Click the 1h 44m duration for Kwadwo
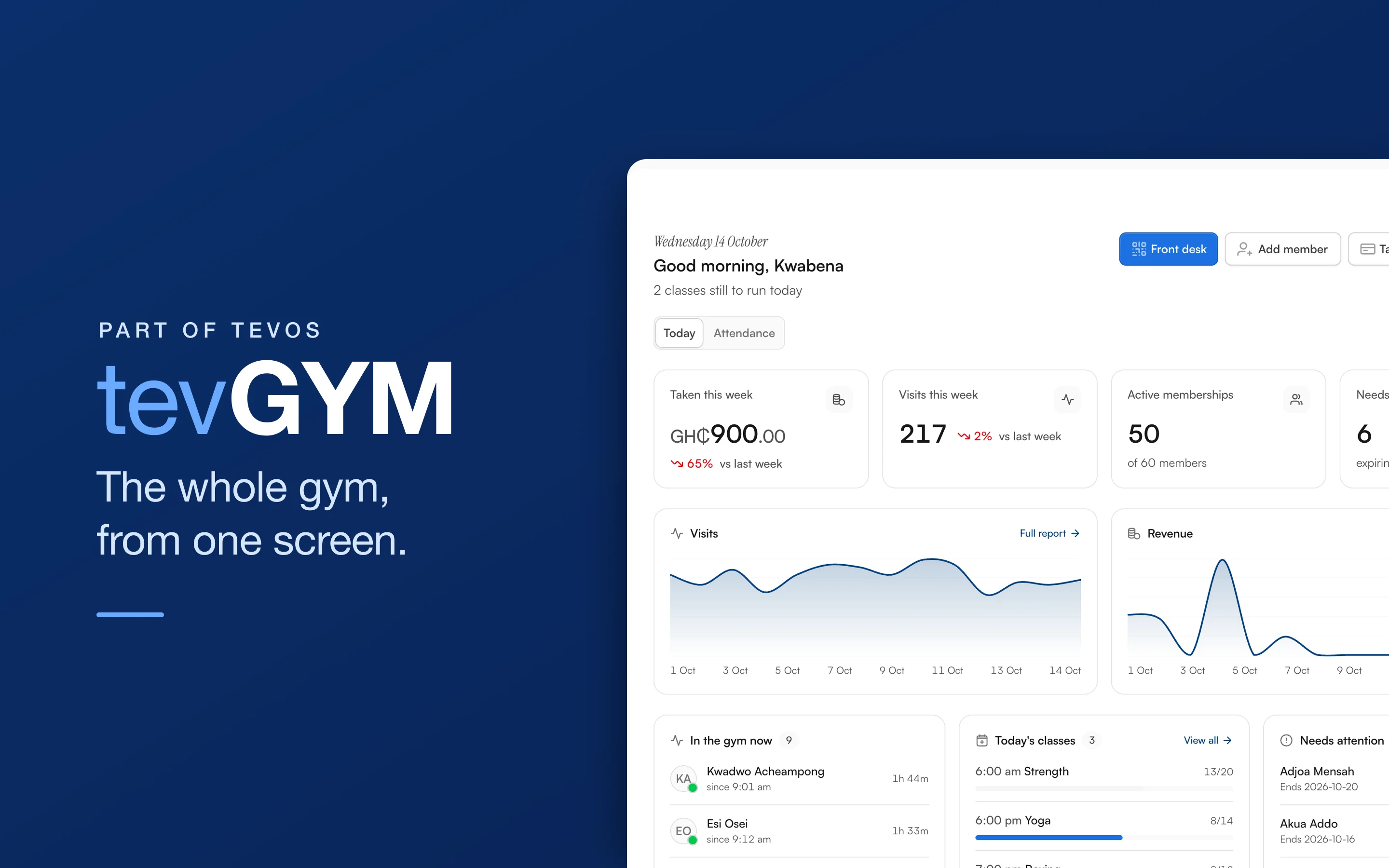The image size is (1389, 868). (910, 778)
